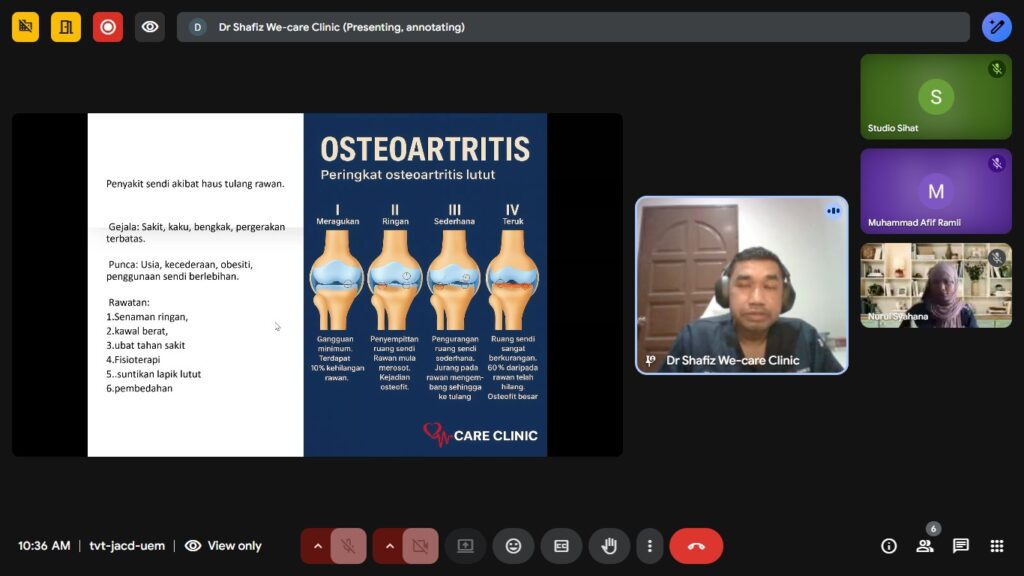Toggle the microphone mute button
Screen dimensions: 1024x576
tap(348, 546)
